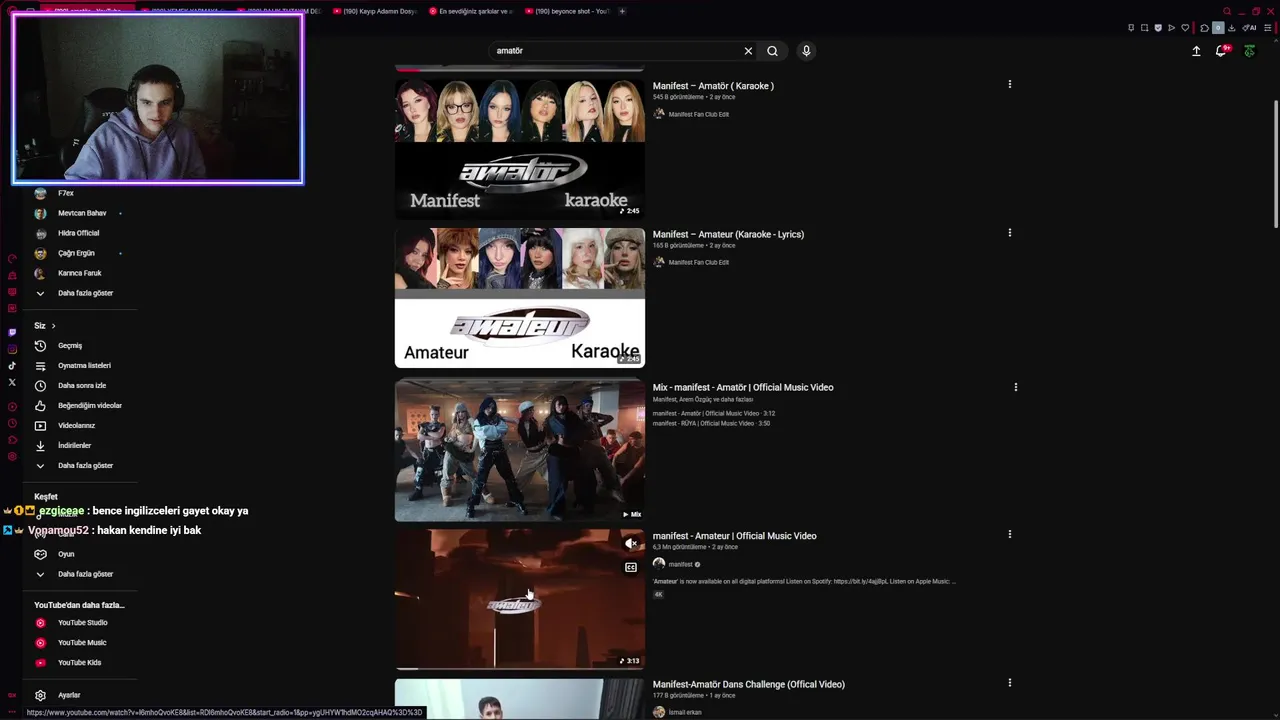
Task: Click mix entry 'manifest - RÜYA | Official Music Video'
Action: (x=712, y=423)
